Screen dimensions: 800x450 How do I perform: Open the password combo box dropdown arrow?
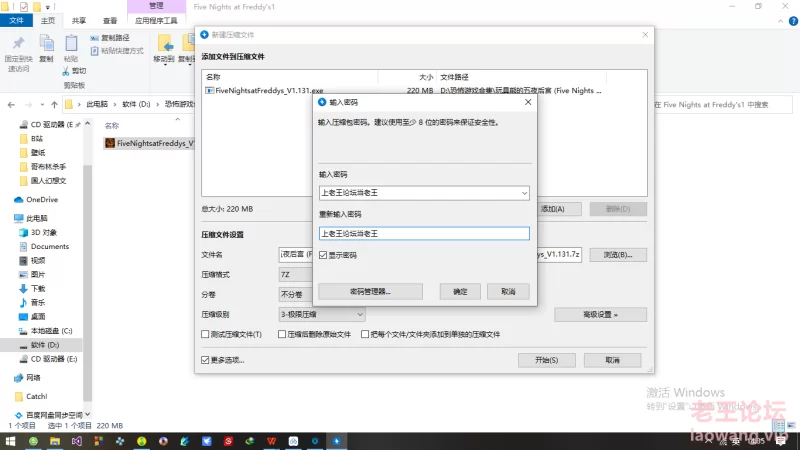[x=524, y=193]
